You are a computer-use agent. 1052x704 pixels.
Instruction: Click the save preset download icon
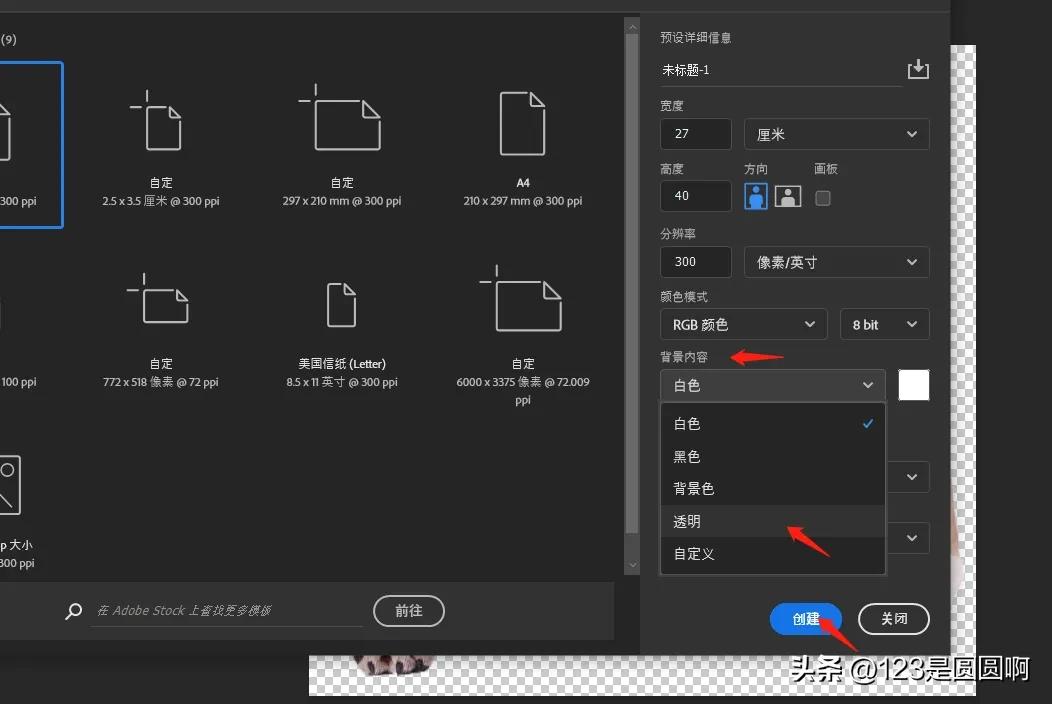pos(918,68)
